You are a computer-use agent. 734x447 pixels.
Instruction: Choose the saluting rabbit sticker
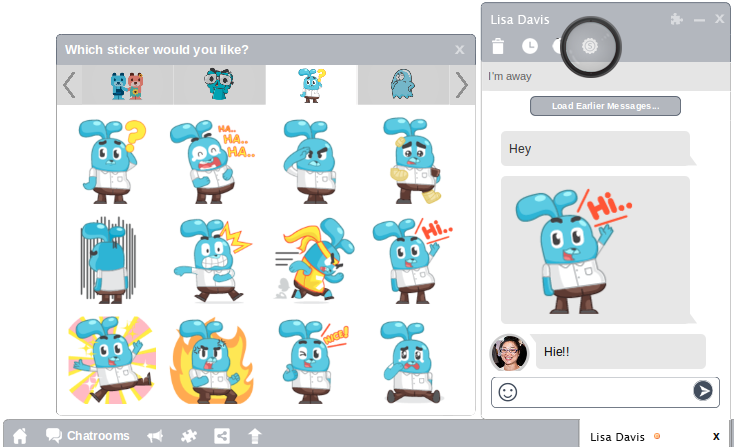pyautogui.click(x=310, y=161)
